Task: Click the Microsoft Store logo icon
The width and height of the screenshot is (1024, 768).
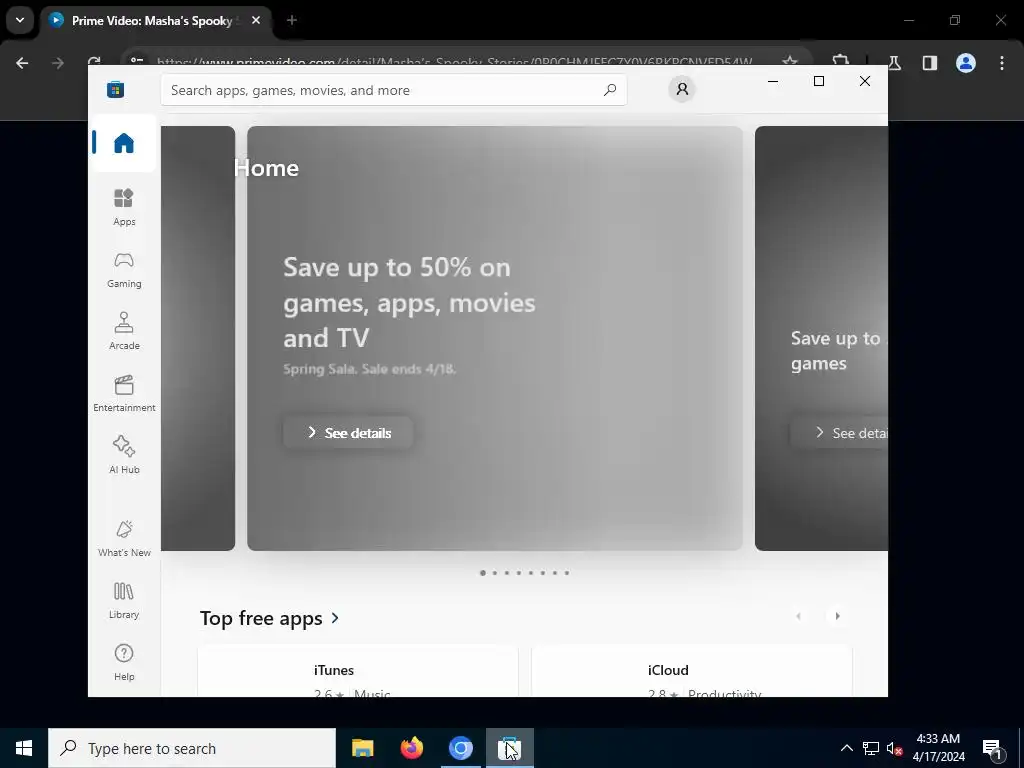Action: (x=115, y=89)
